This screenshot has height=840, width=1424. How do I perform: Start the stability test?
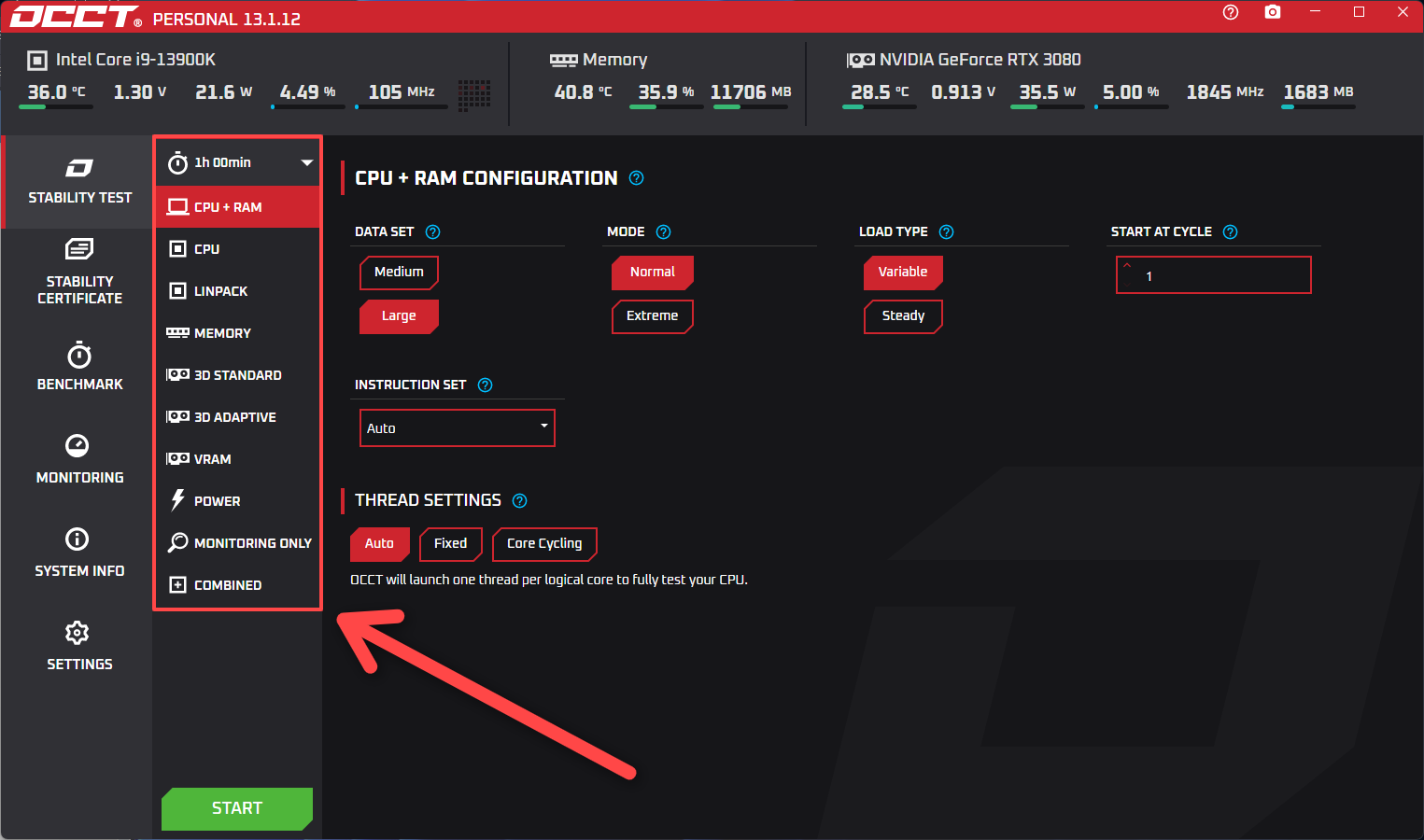click(x=237, y=808)
